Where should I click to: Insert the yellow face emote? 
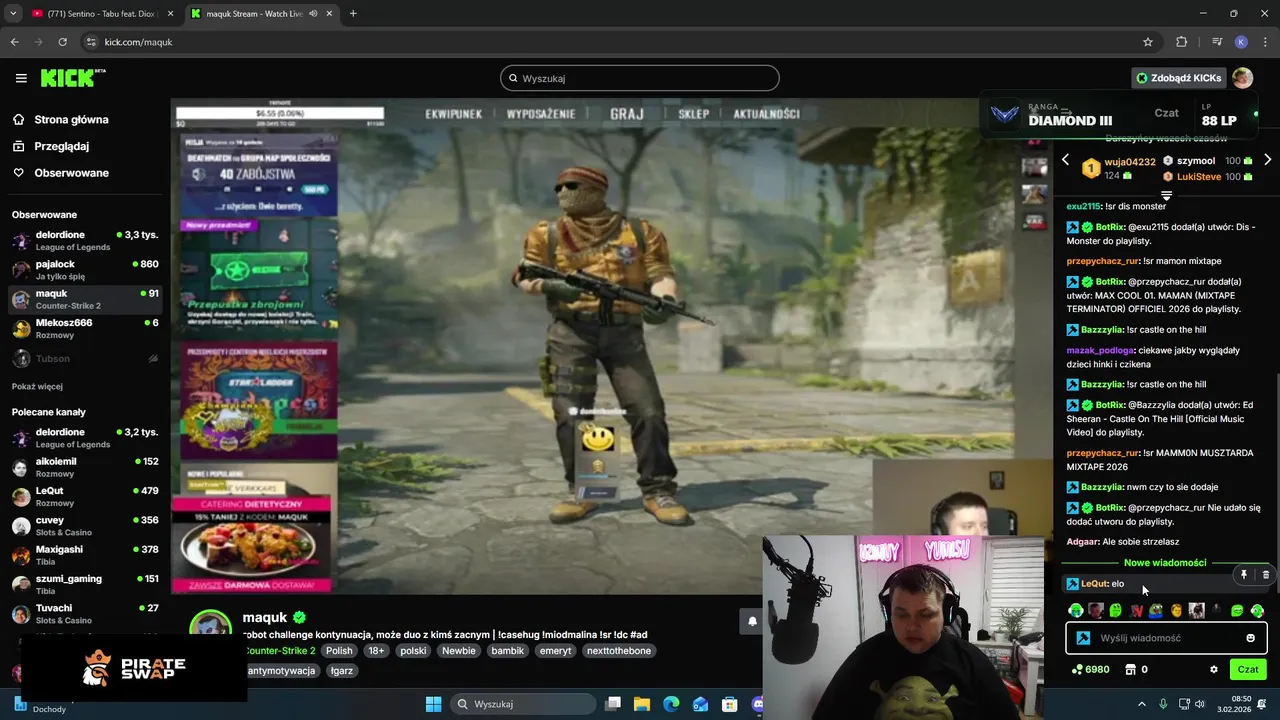1176,610
